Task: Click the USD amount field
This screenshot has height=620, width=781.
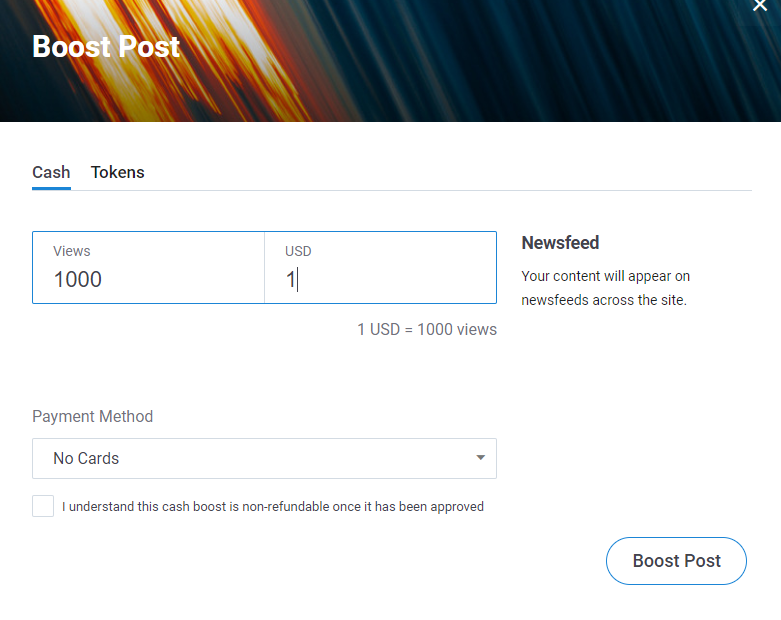Action: (381, 267)
